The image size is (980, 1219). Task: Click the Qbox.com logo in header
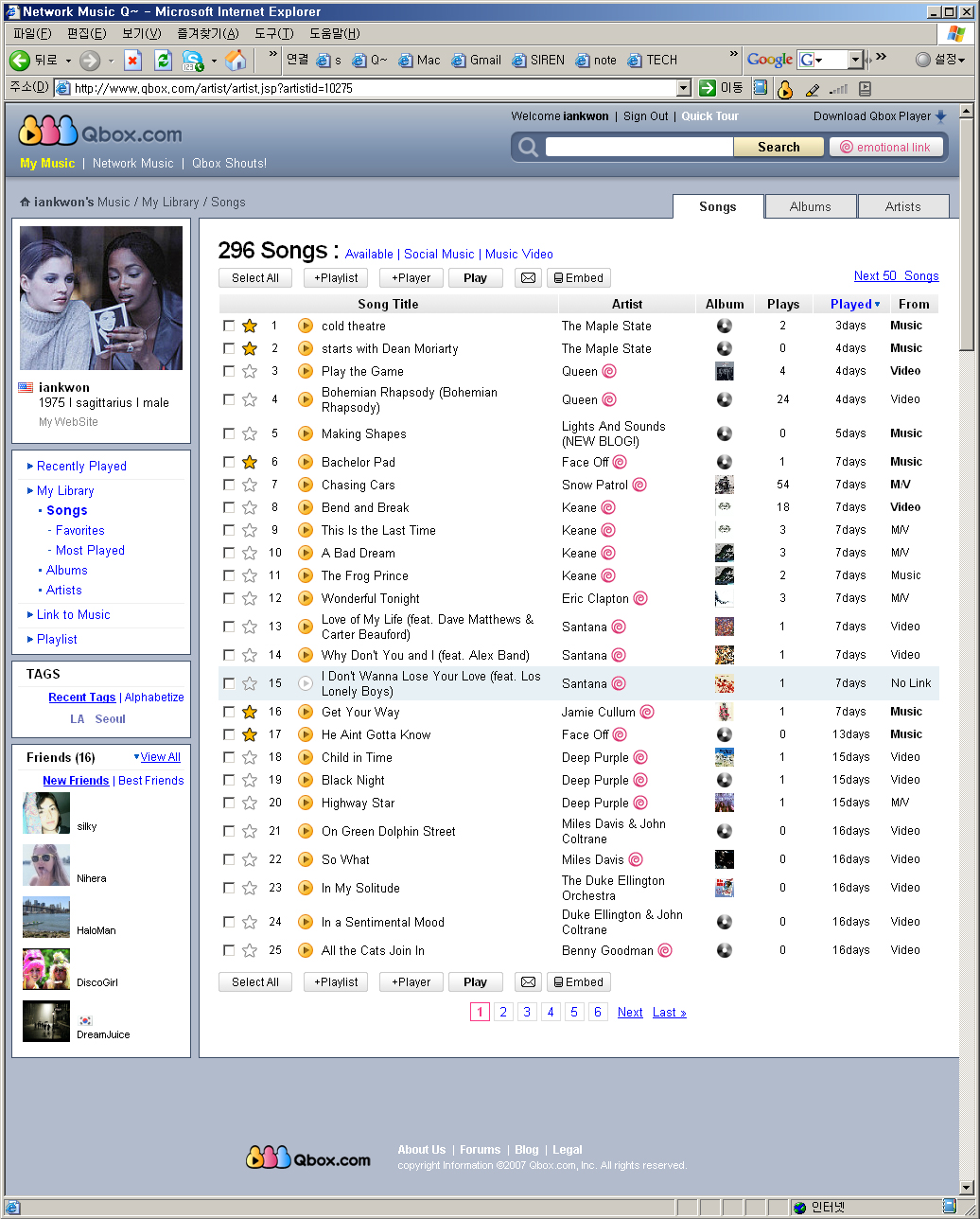100,132
